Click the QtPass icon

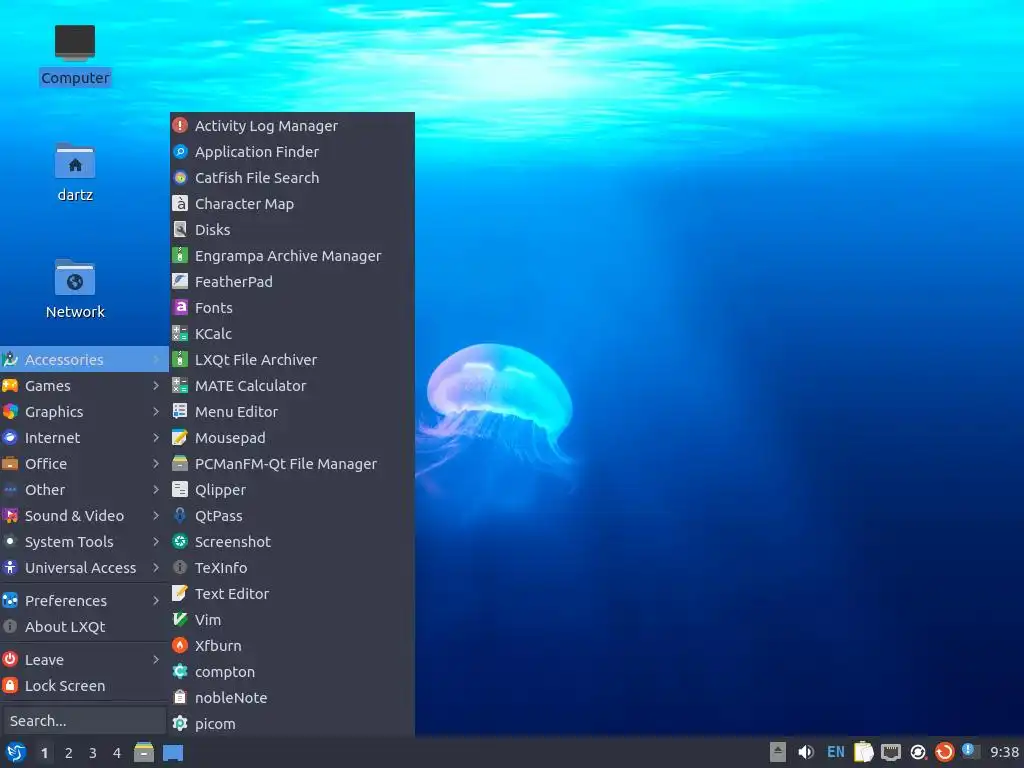pos(180,515)
